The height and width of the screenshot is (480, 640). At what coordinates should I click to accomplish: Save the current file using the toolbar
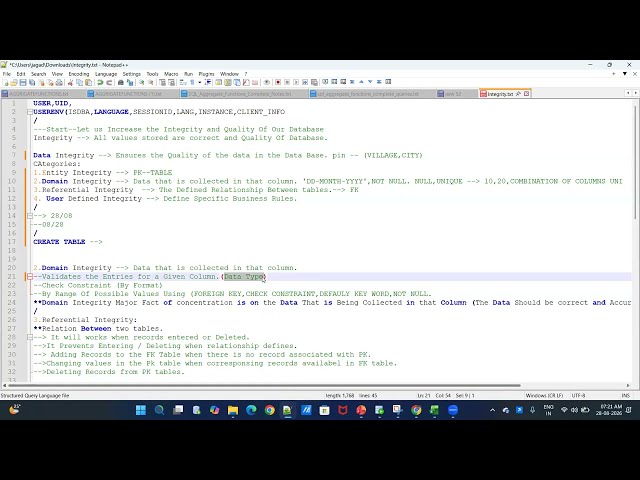[x=23, y=82]
